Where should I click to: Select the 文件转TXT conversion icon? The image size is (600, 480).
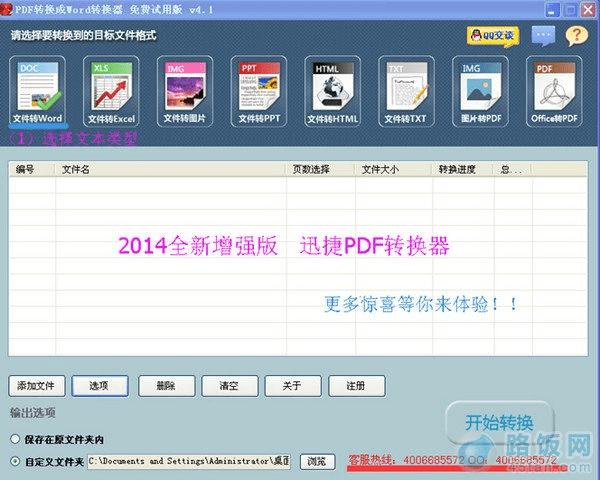point(406,91)
